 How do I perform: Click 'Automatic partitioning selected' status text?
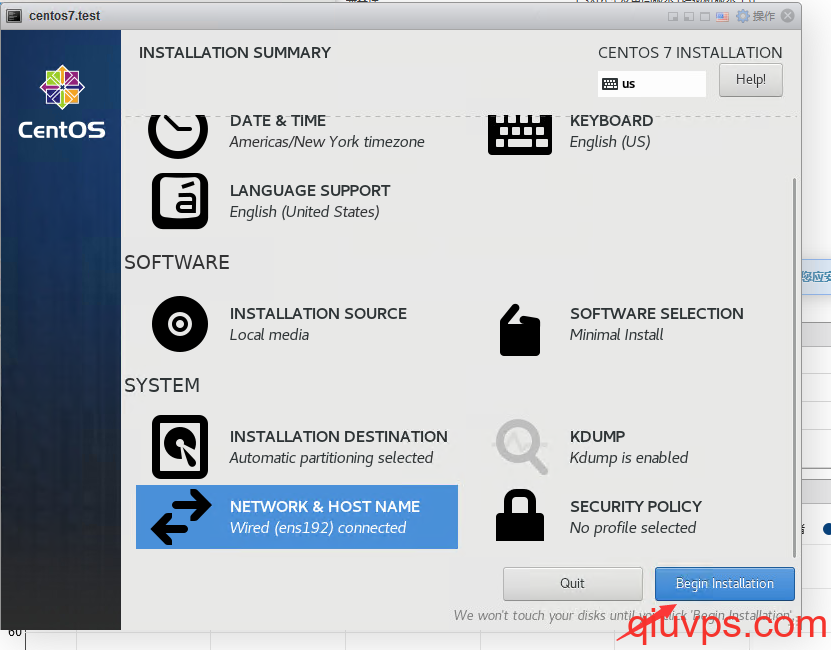pos(331,458)
